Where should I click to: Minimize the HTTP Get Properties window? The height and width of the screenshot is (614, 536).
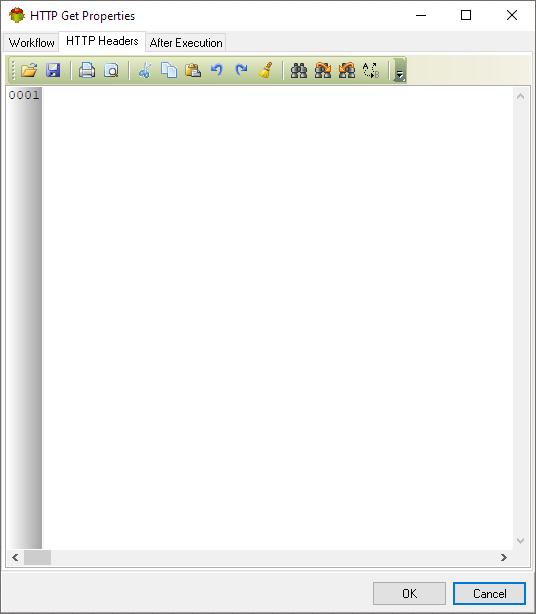click(421, 15)
